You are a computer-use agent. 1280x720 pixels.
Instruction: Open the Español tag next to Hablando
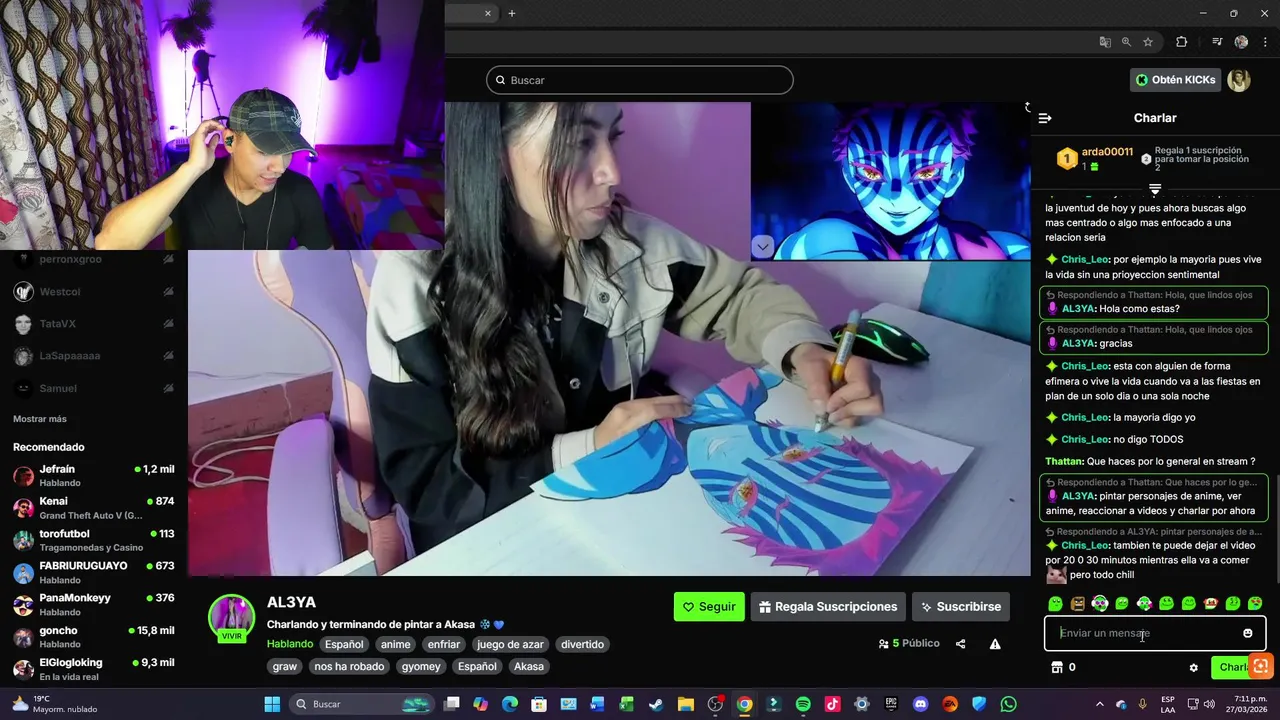(x=344, y=644)
